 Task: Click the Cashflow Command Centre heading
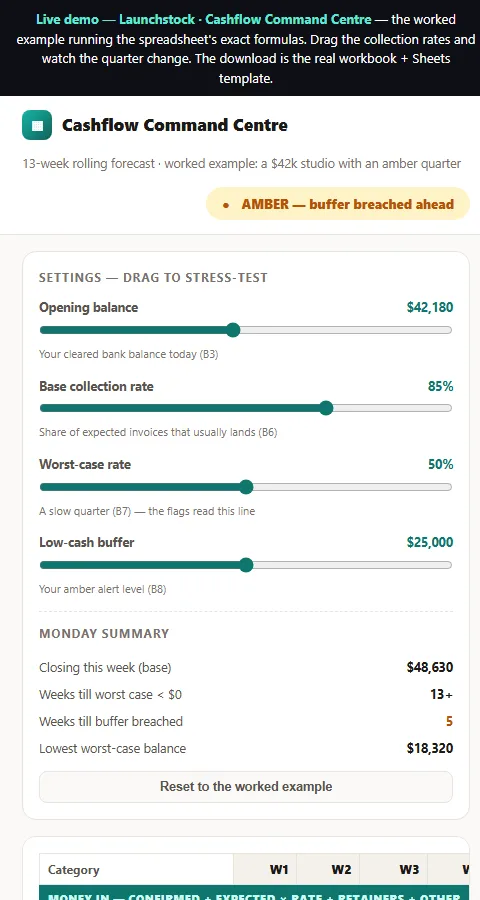point(175,125)
